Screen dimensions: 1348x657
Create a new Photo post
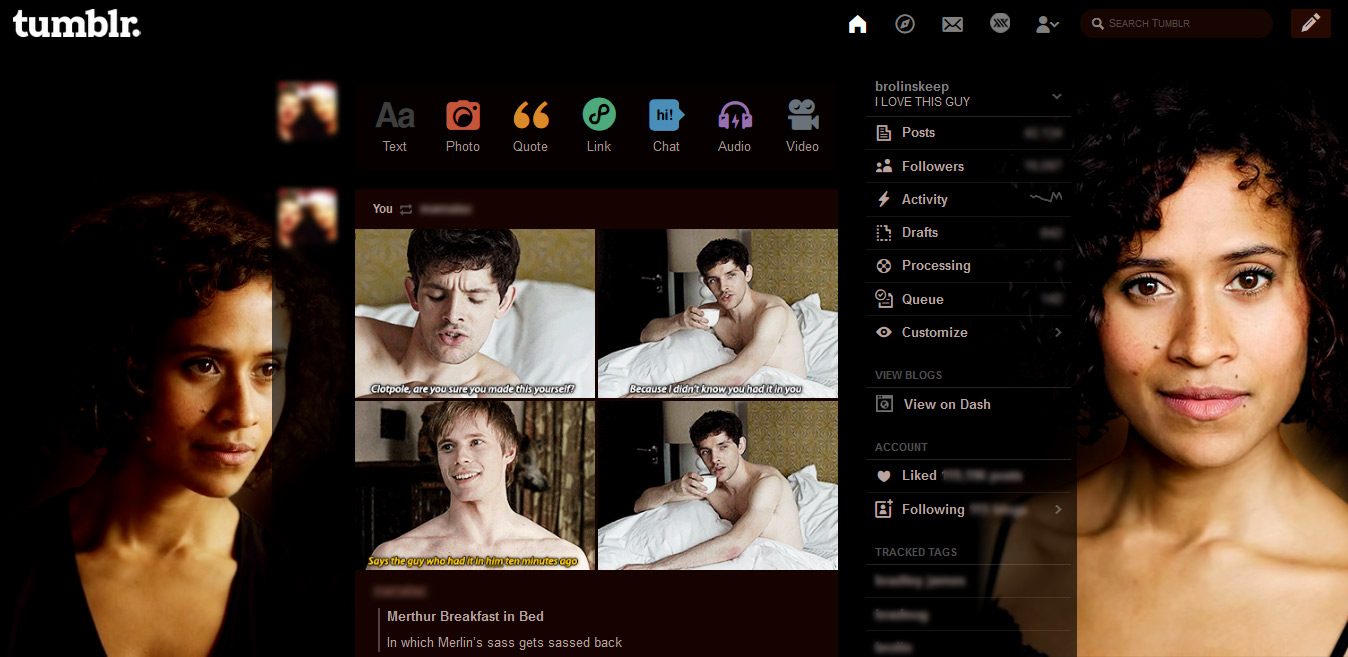click(x=463, y=126)
